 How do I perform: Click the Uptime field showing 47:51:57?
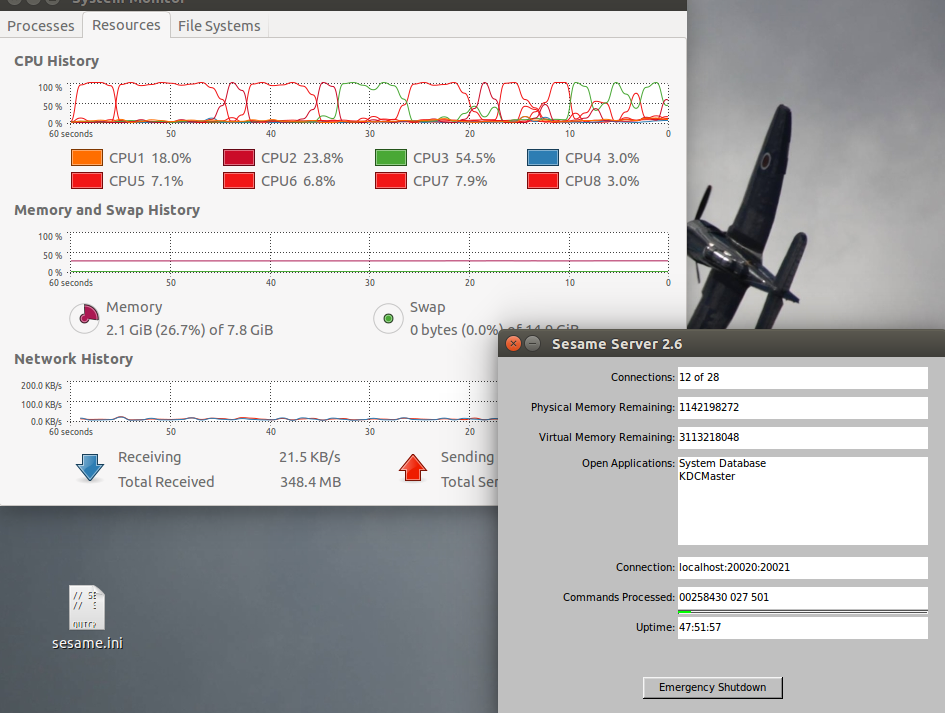coord(802,627)
